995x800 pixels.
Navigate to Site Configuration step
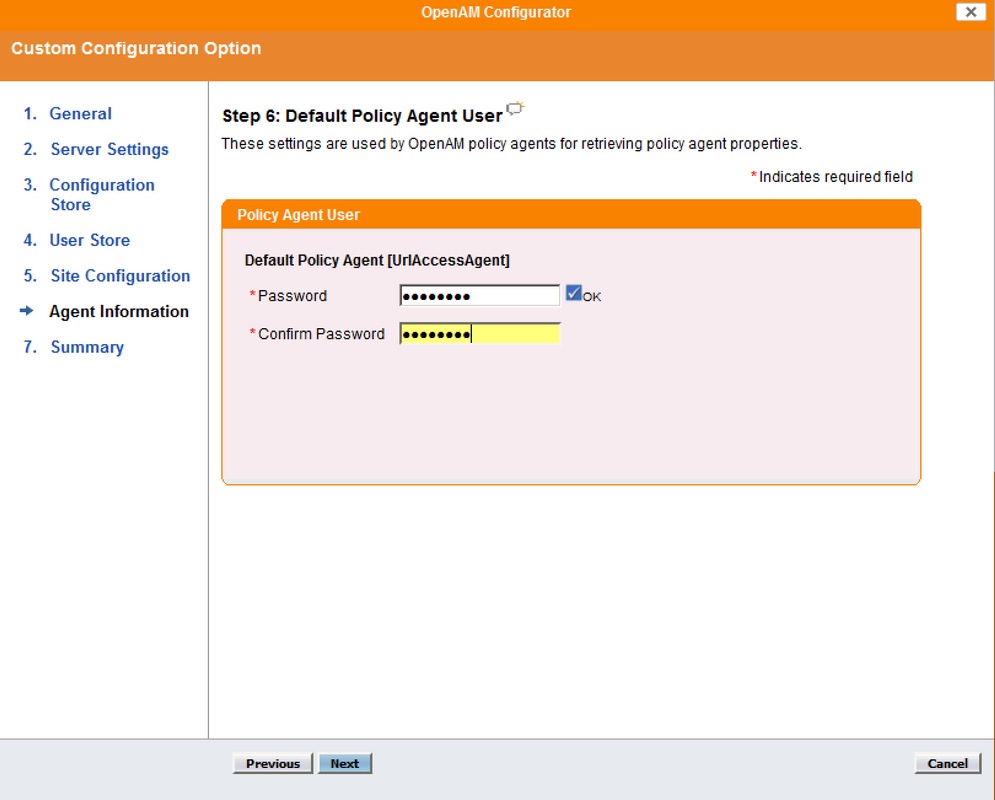pos(120,275)
